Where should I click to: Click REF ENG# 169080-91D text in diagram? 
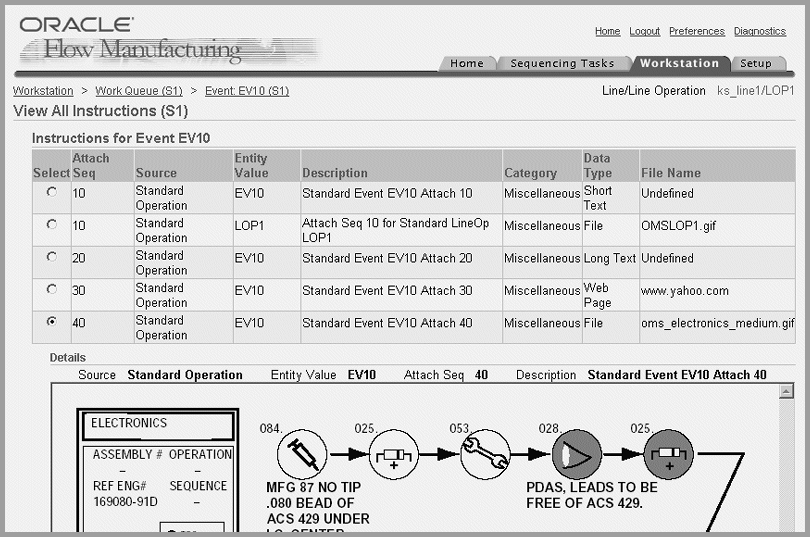(126, 494)
